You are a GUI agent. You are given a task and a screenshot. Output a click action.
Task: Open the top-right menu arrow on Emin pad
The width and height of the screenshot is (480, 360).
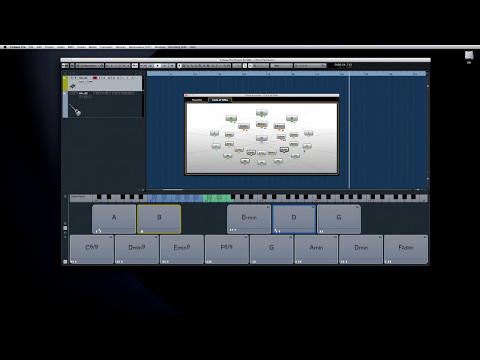pyautogui.click(x=268, y=207)
